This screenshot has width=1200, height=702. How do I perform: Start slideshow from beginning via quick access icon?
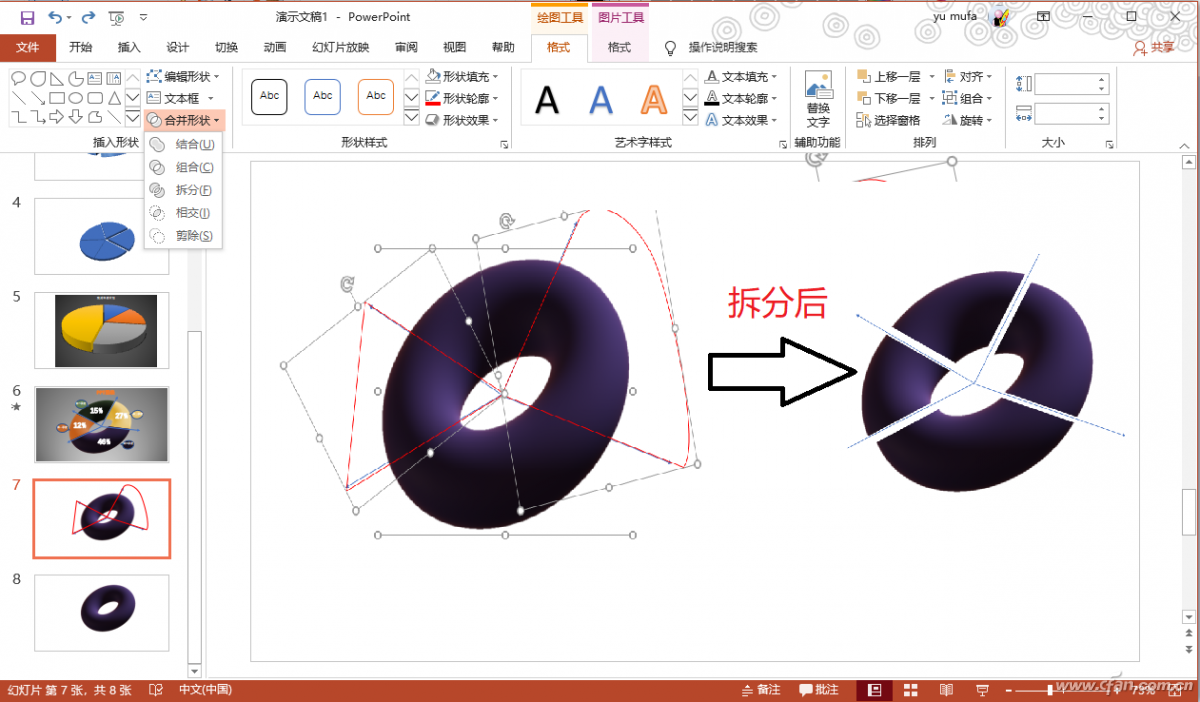pos(117,17)
